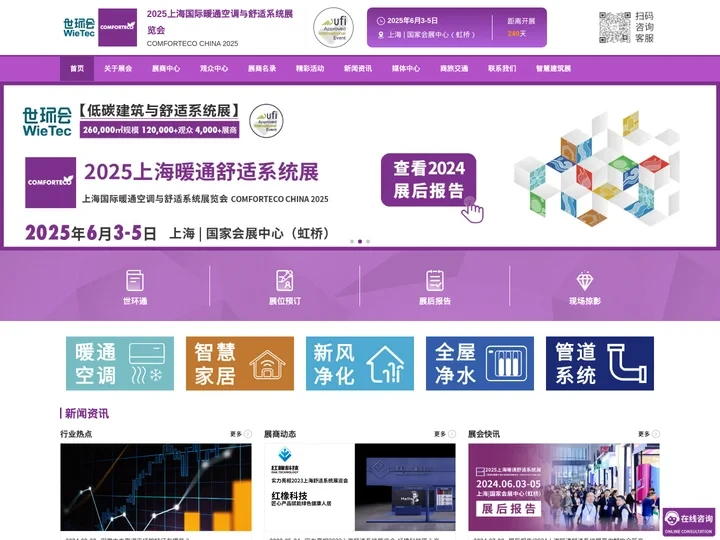
Task: Open 现场掠影 diamond icon
Action: (585, 281)
